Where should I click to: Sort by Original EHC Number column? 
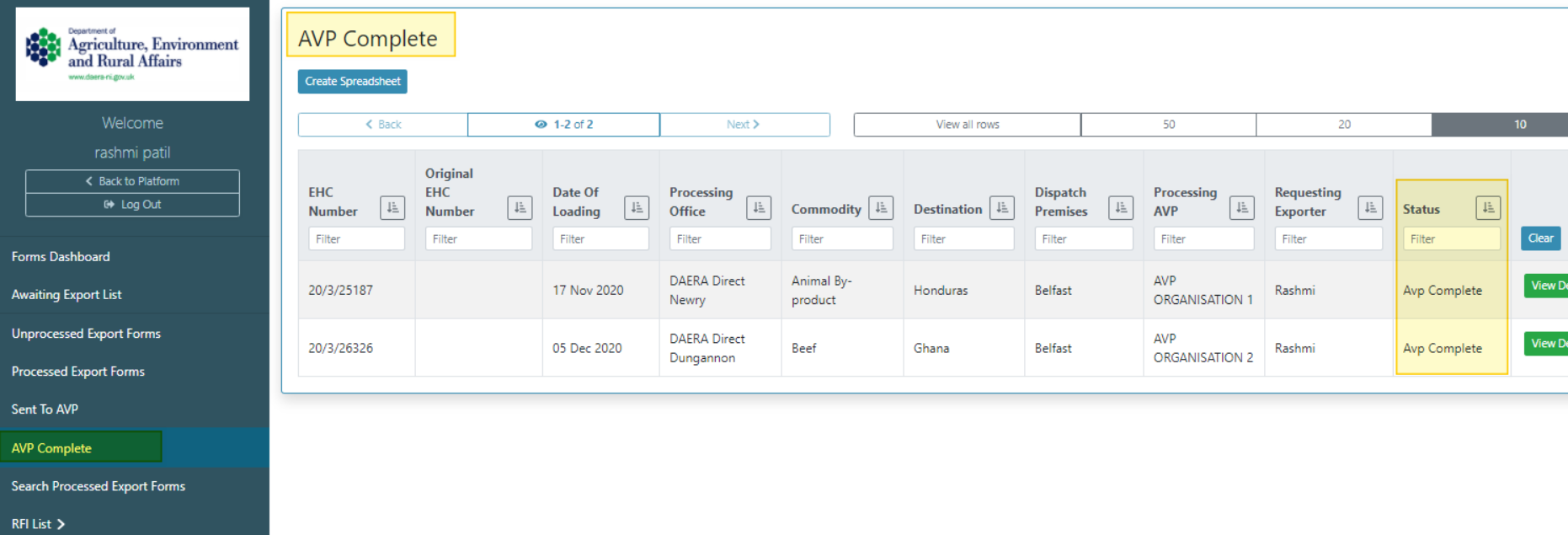coord(520,207)
